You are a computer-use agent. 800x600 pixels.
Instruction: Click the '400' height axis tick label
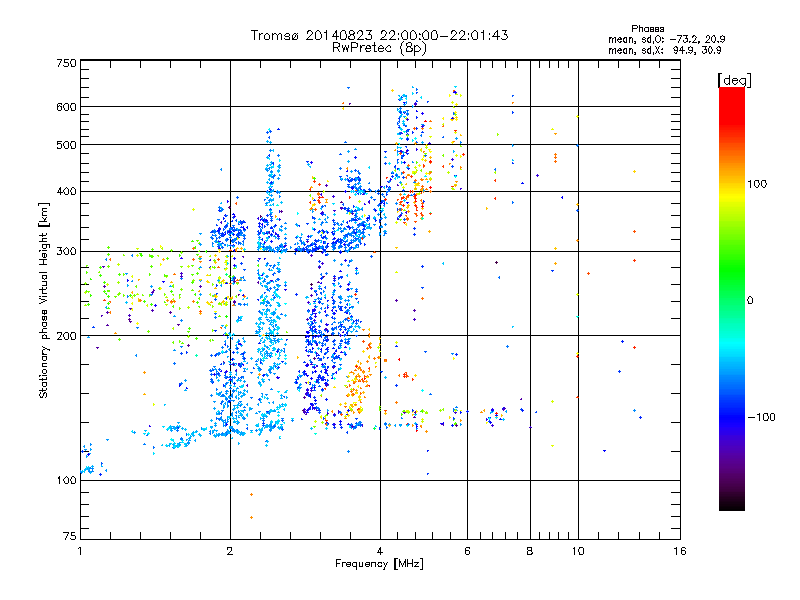tap(67, 192)
